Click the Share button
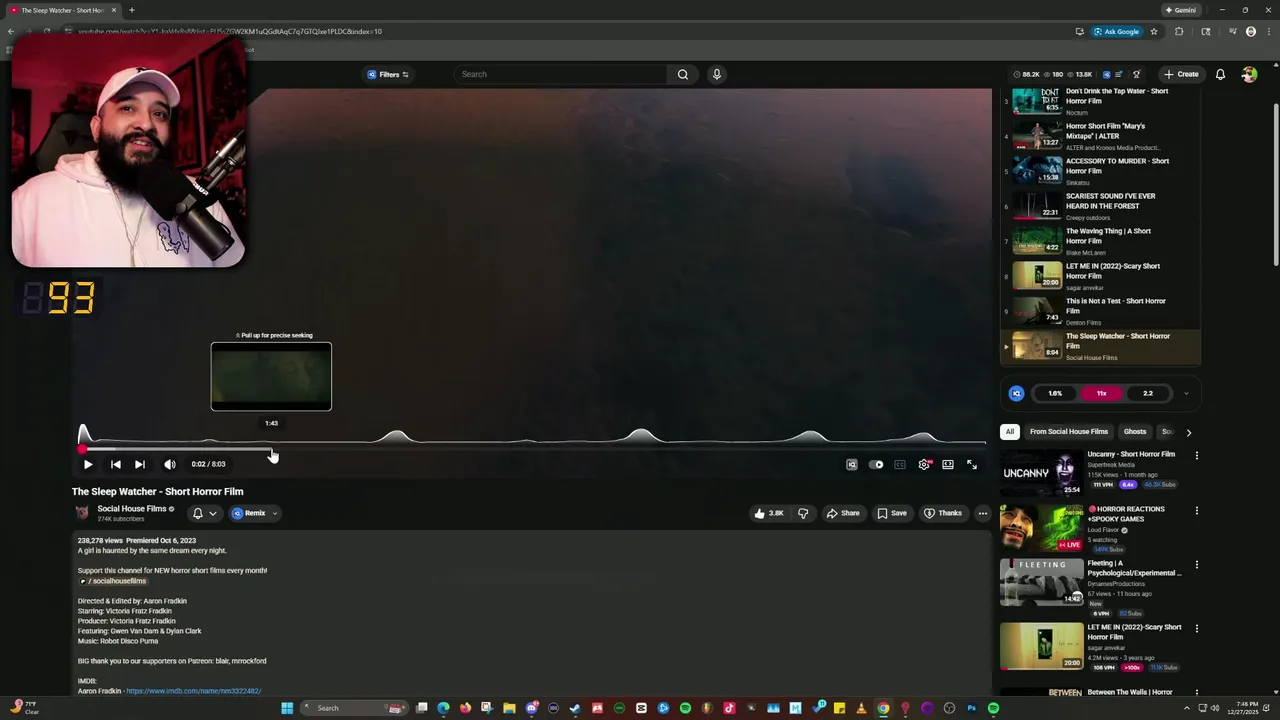This screenshot has height=720, width=1280. point(842,513)
